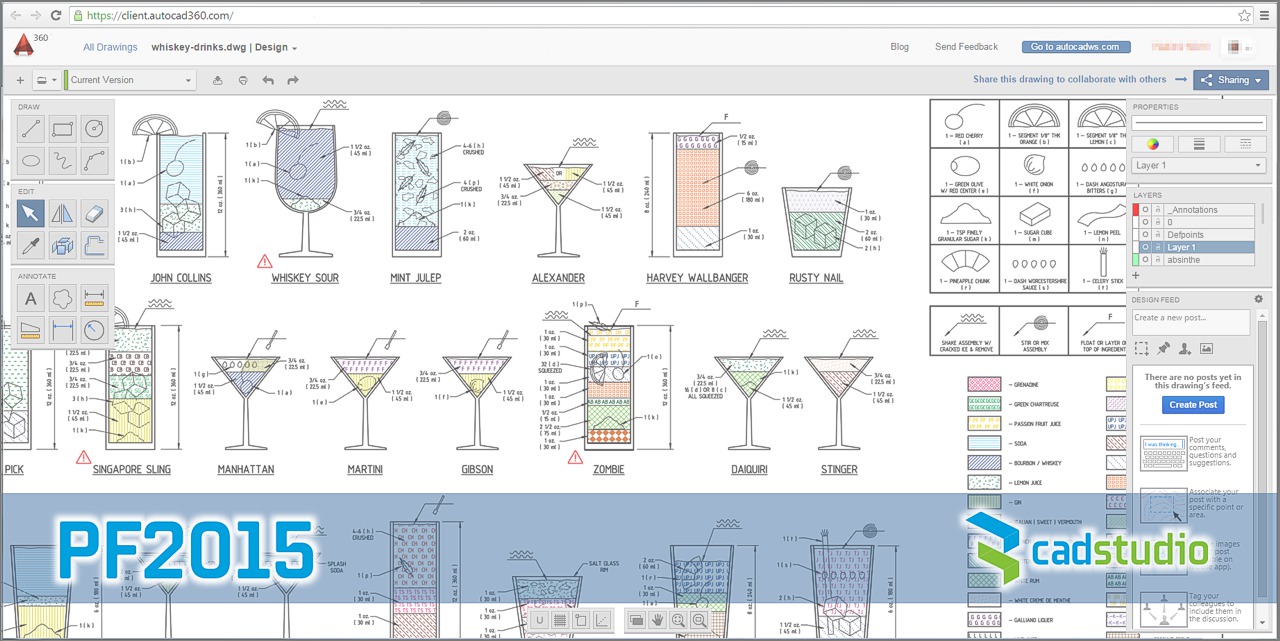Choose the linear measure distance tool
This screenshot has height=641, width=1280.
[x=93, y=298]
